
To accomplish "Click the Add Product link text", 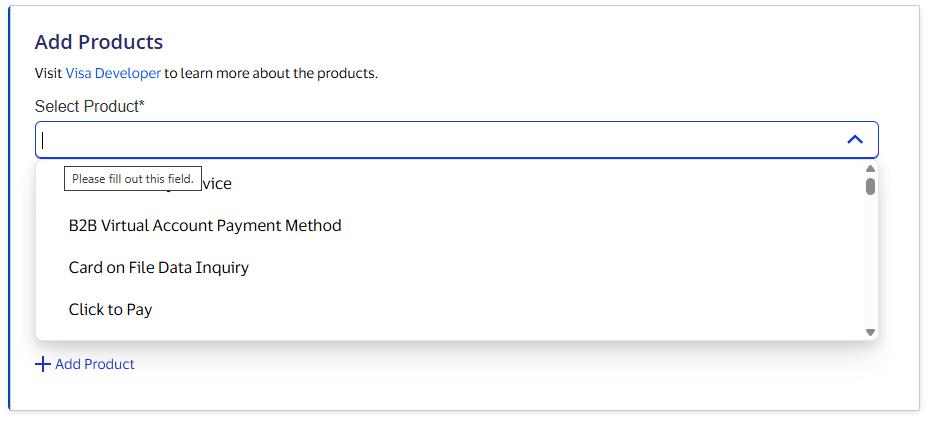I will [x=95, y=364].
